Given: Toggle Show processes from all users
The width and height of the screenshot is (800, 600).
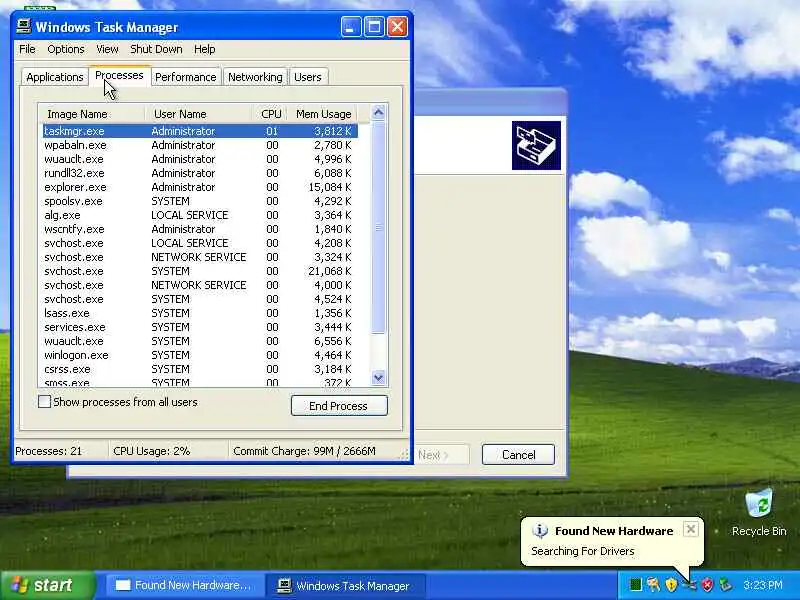Looking at the screenshot, I should pos(44,402).
